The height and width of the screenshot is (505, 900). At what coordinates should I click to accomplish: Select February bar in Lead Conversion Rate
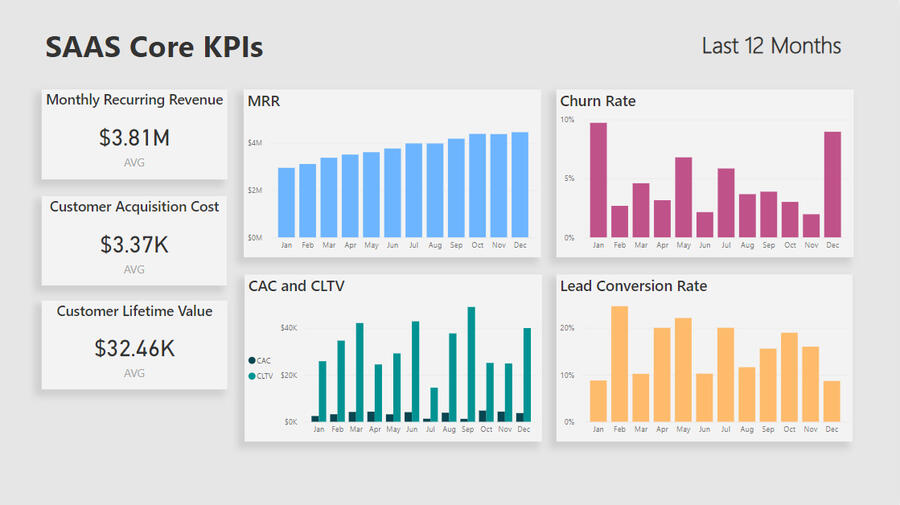(619, 364)
